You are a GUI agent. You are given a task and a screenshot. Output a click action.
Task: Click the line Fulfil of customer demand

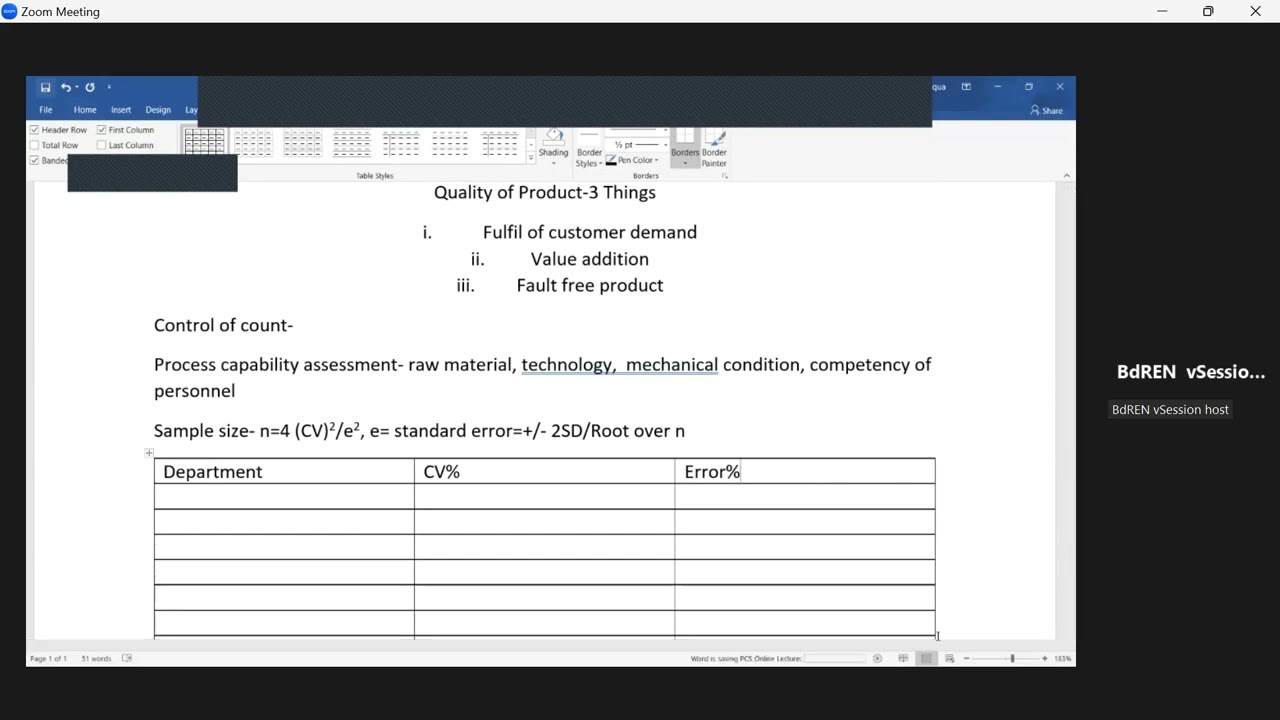[x=590, y=232]
